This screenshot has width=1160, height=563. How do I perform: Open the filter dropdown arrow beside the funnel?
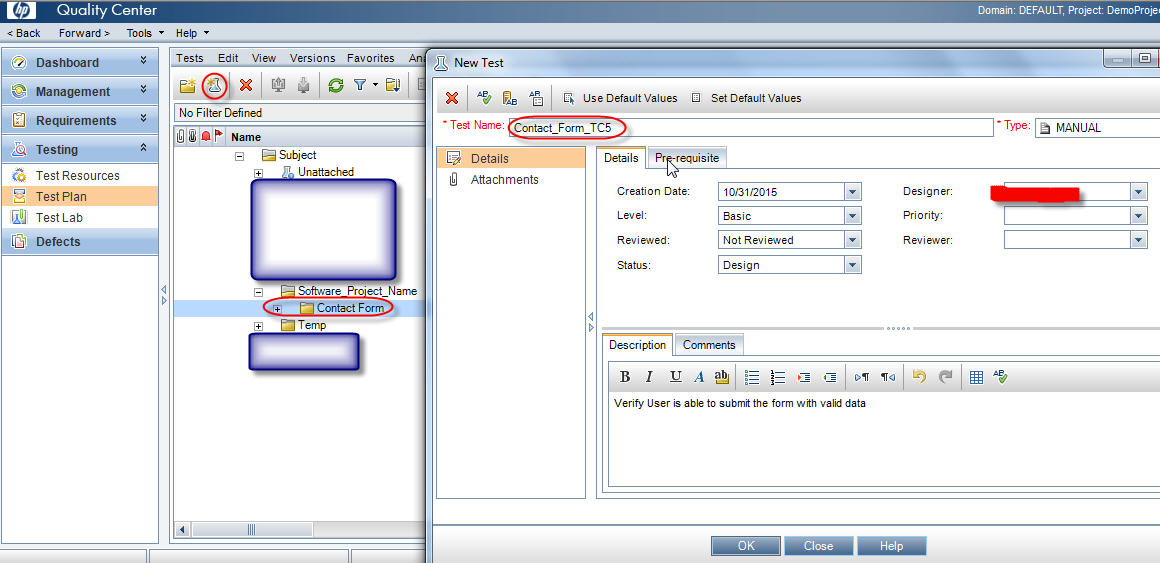[x=375, y=85]
